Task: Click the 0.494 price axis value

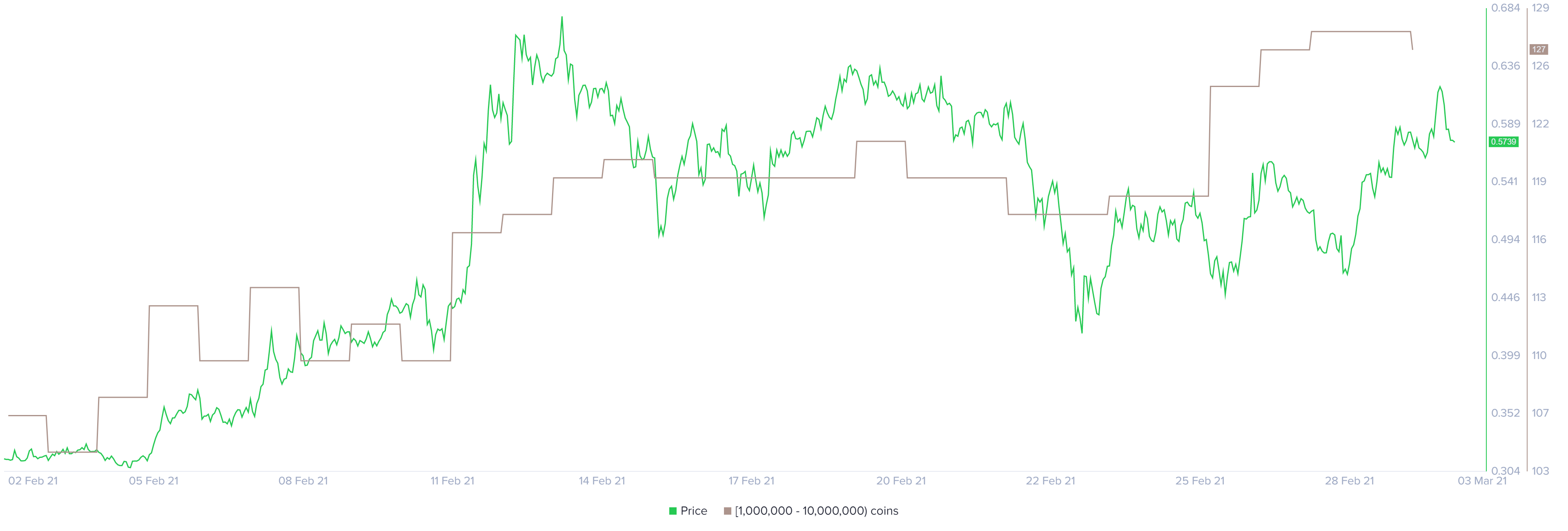Action: pyautogui.click(x=1505, y=239)
